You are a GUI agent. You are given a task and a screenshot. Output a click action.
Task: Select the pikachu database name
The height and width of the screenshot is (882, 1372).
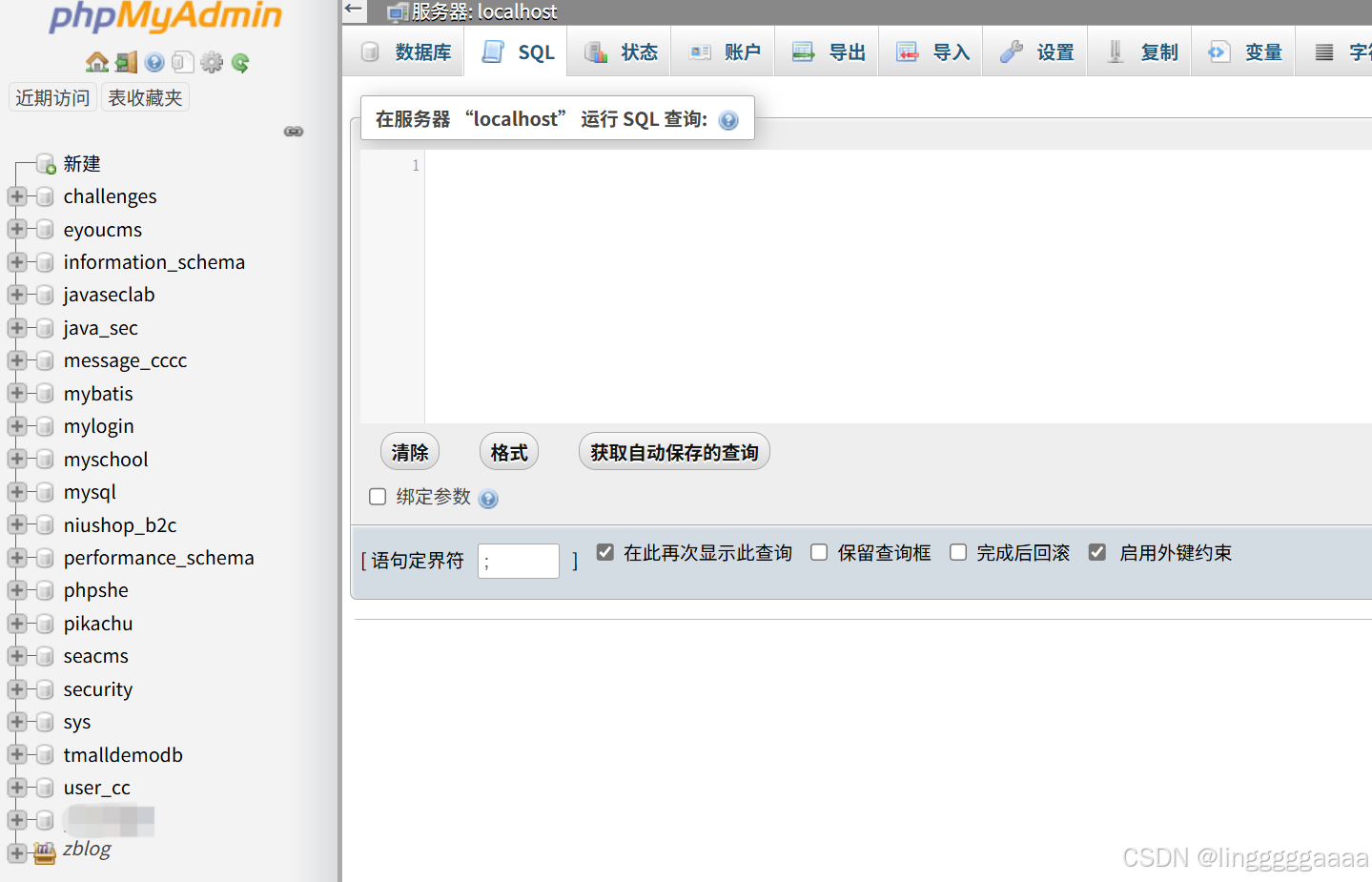coord(98,624)
